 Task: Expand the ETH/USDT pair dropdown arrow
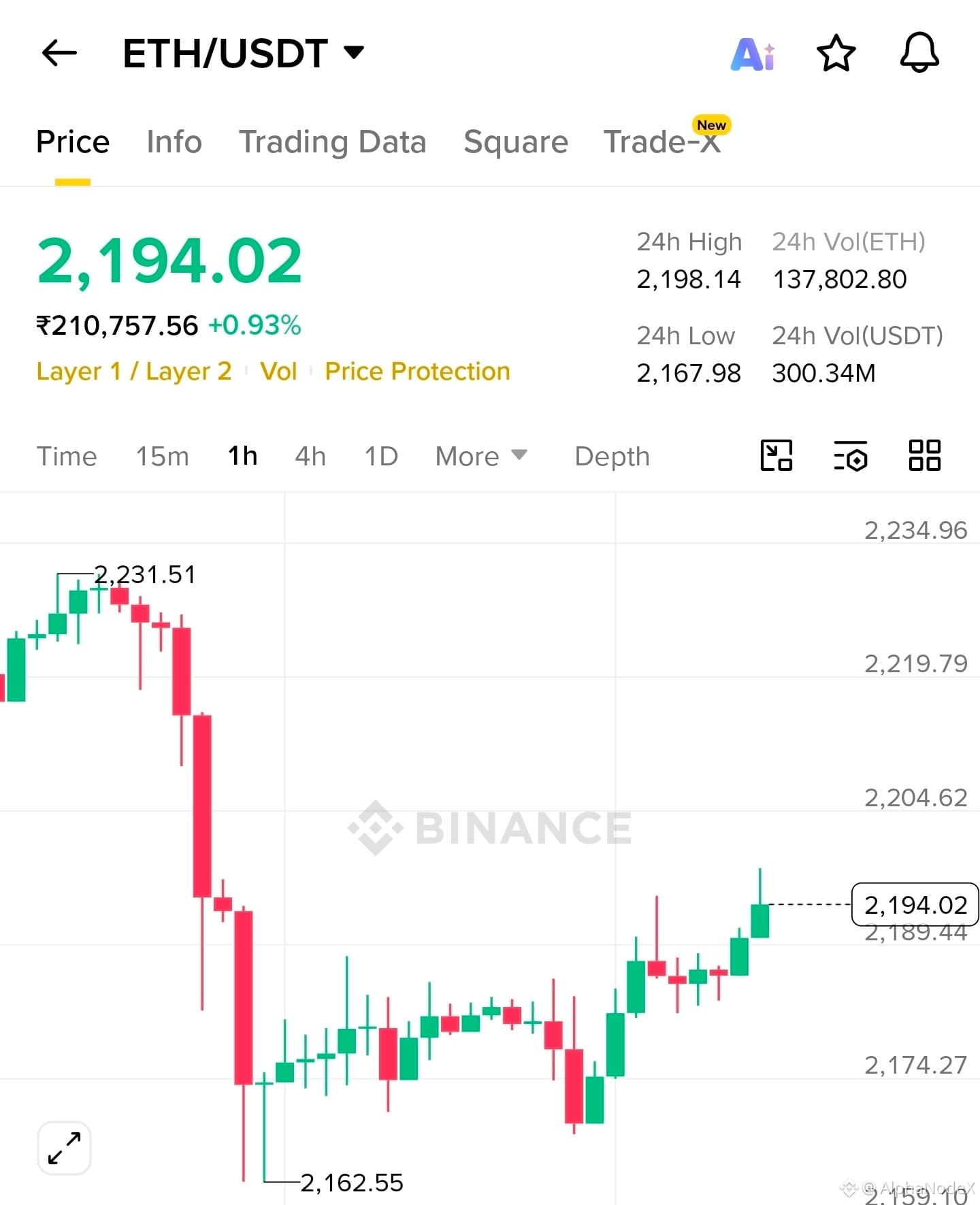(354, 52)
